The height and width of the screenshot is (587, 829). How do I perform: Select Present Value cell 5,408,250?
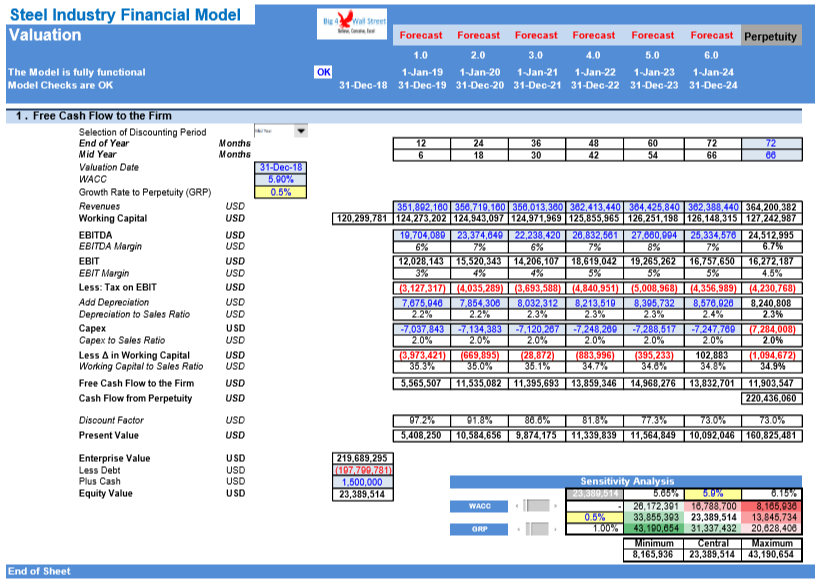[x=422, y=435]
